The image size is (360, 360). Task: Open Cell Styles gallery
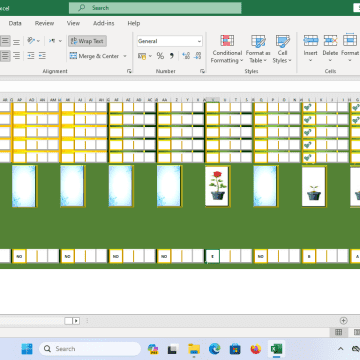282,49
